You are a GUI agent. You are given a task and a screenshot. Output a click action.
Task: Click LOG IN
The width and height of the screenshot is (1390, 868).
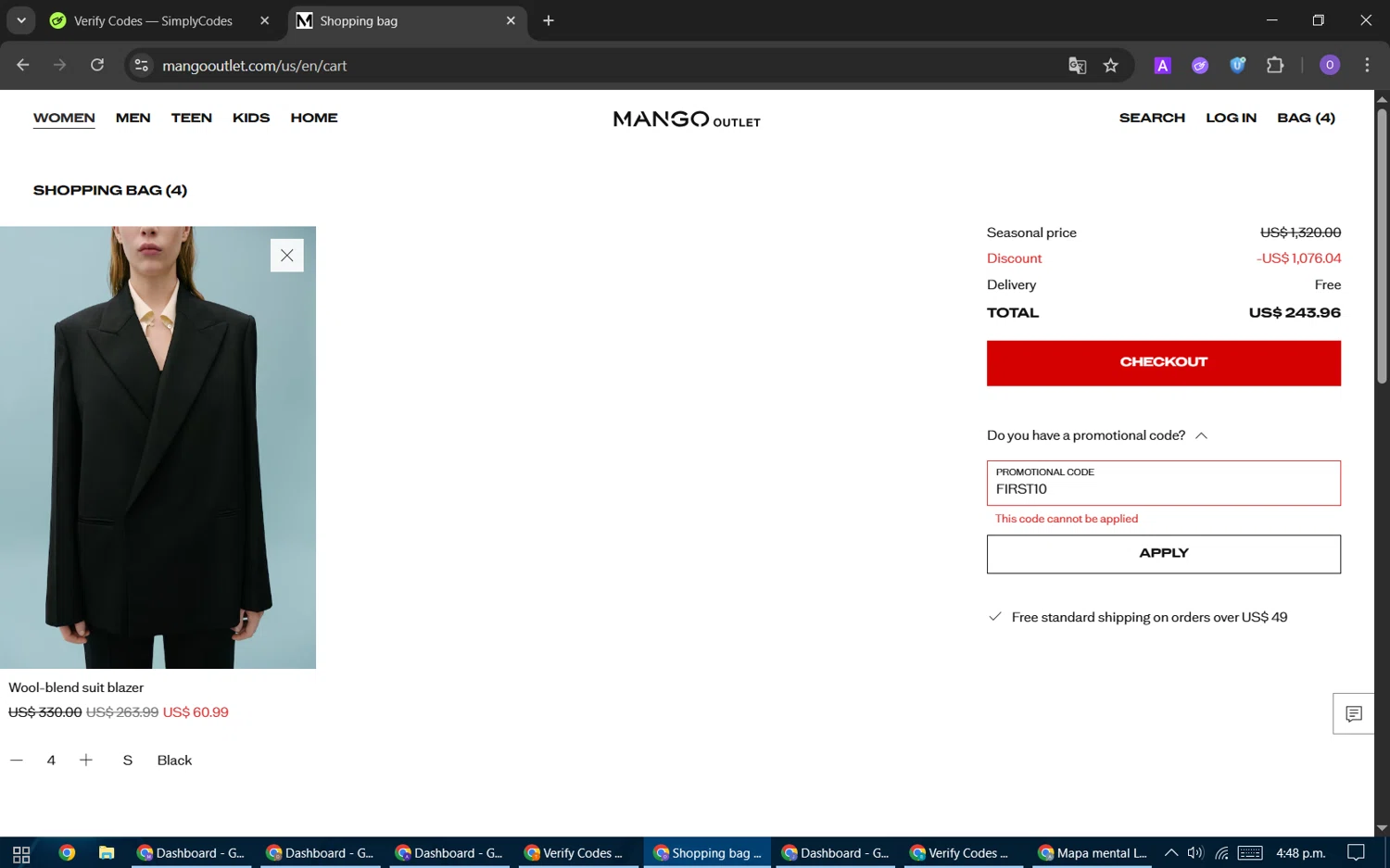(x=1231, y=118)
